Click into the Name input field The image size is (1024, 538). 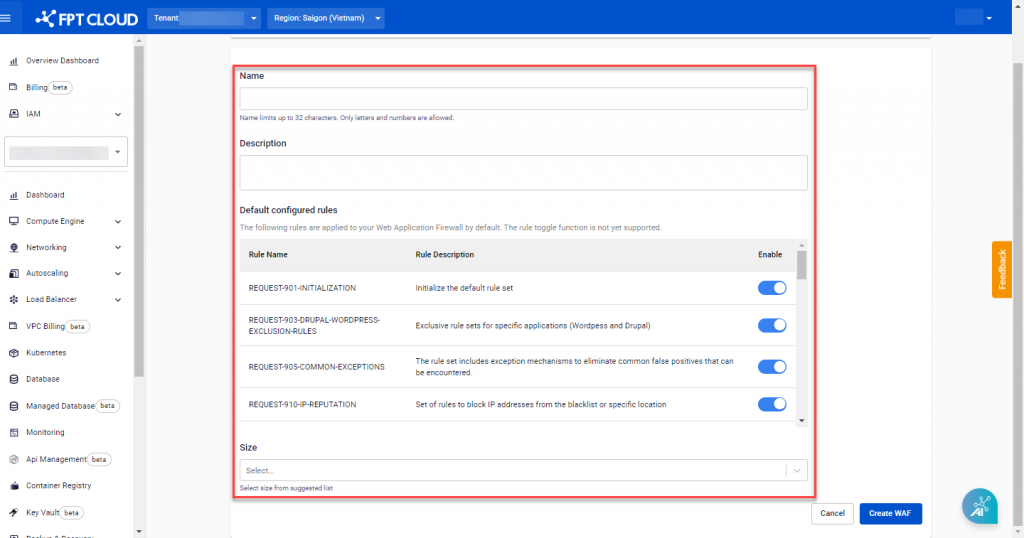point(523,98)
